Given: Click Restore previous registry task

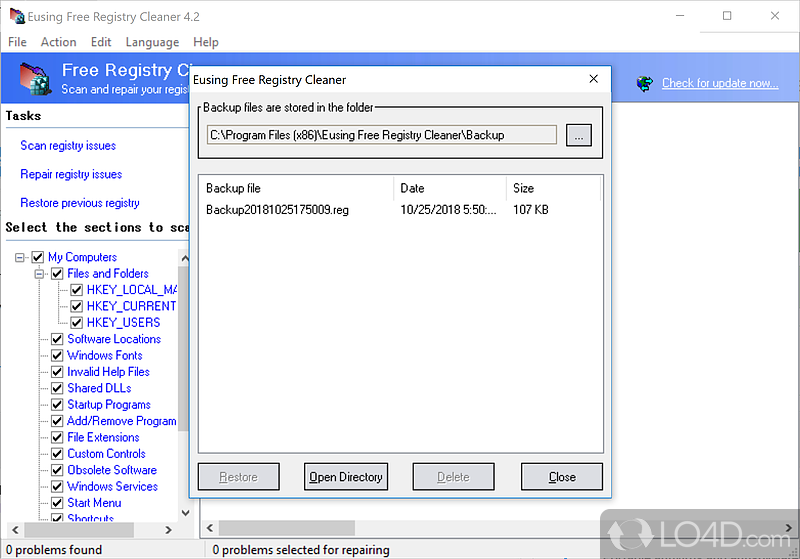Looking at the screenshot, I should point(80,203).
